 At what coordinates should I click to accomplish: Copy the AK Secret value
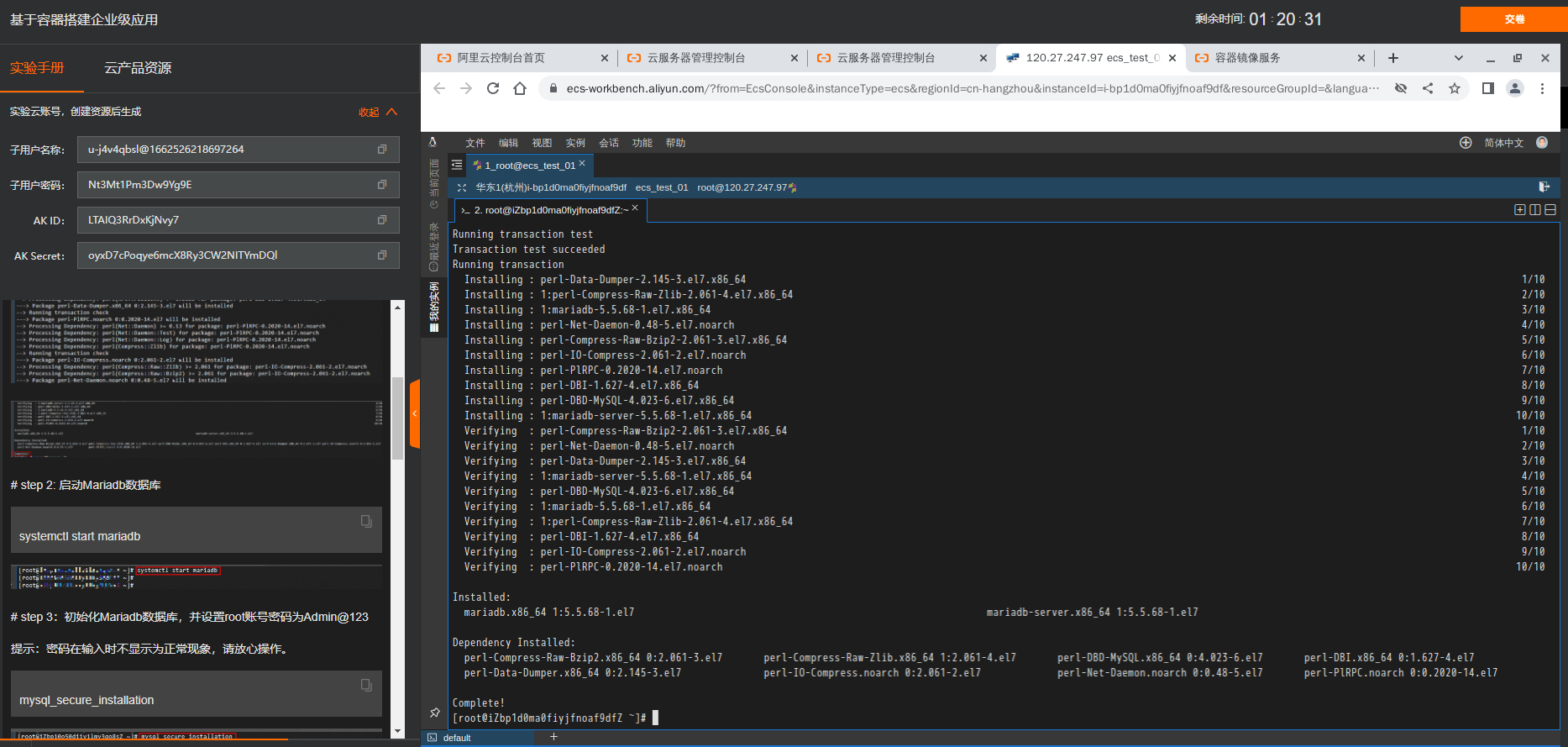(x=382, y=255)
